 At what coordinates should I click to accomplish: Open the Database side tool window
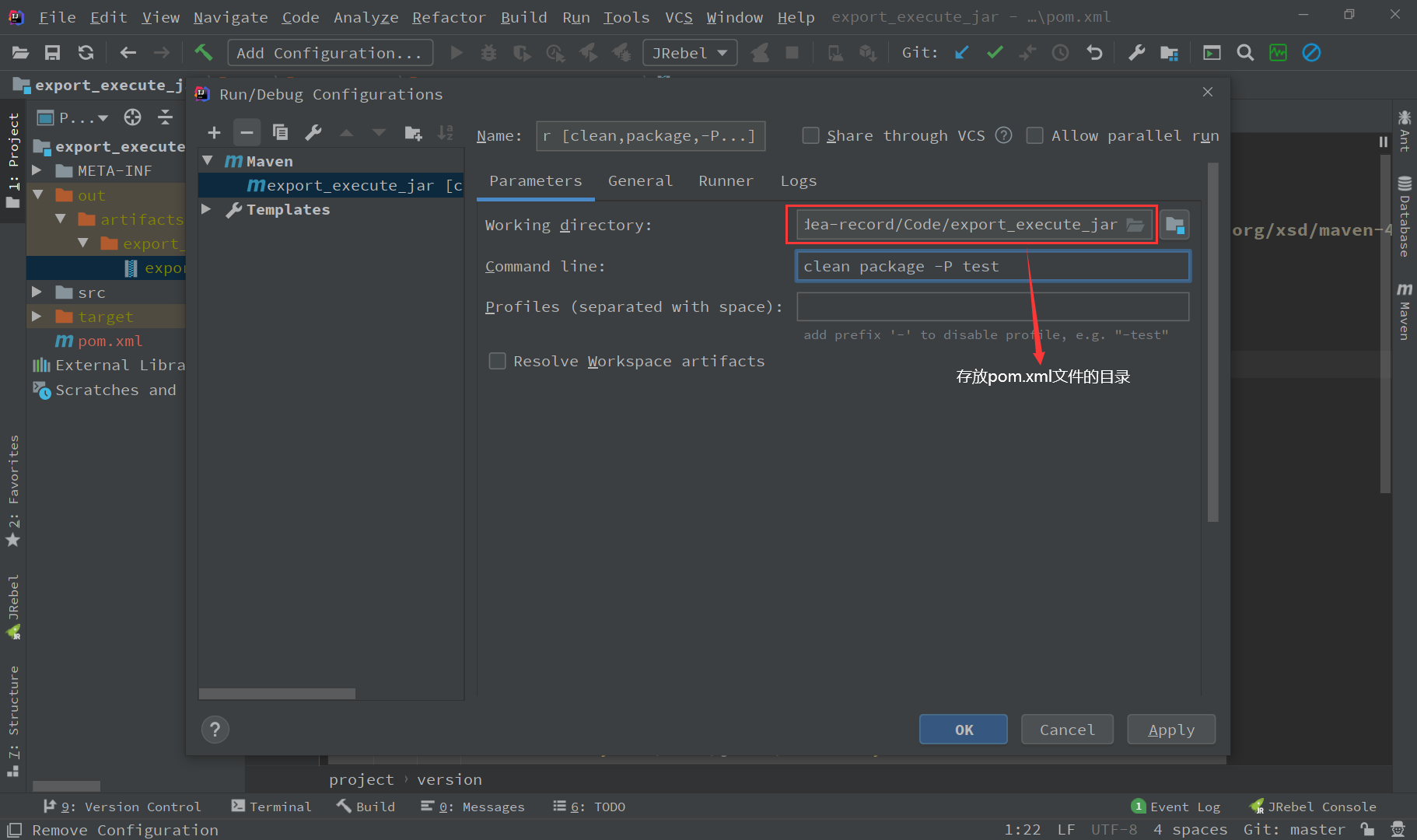coord(1405,216)
